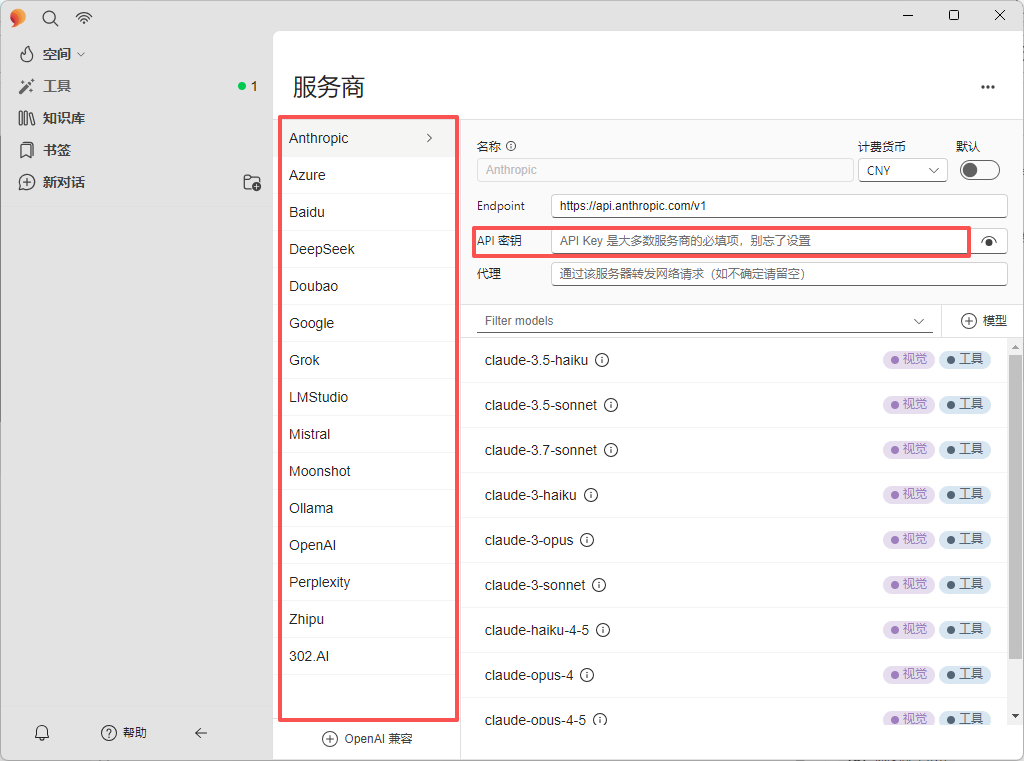Toggle API key visibility eye icon

click(989, 242)
